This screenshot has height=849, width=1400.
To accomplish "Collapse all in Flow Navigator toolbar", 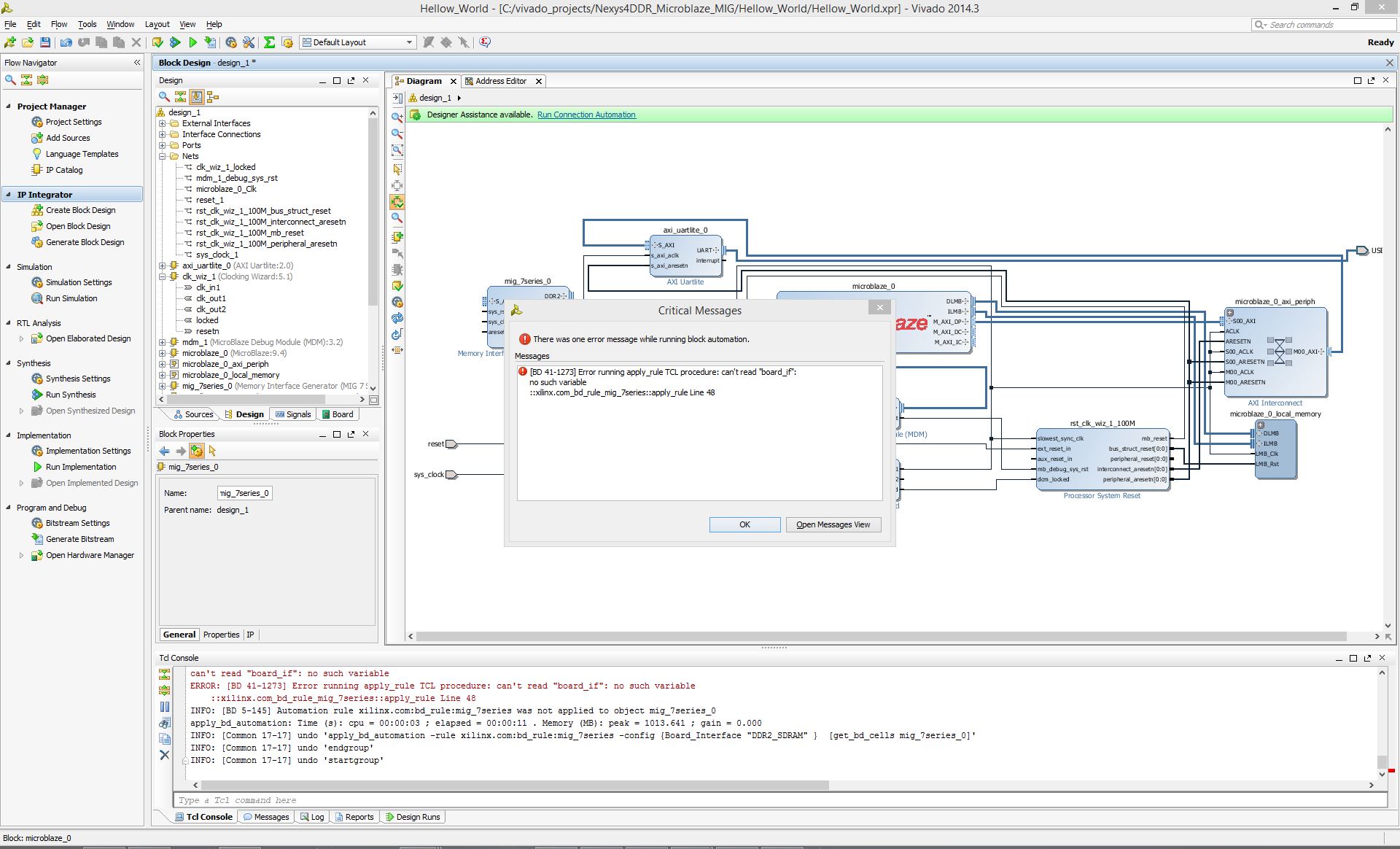I will [x=27, y=80].
